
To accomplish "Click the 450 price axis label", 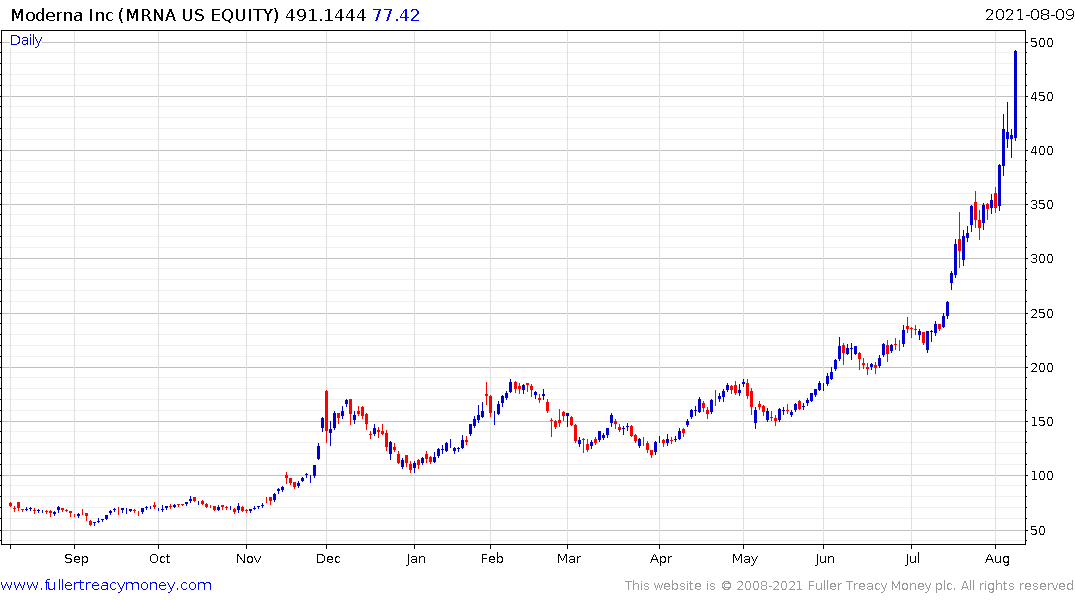I will pyautogui.click(x=1042, y=97).
